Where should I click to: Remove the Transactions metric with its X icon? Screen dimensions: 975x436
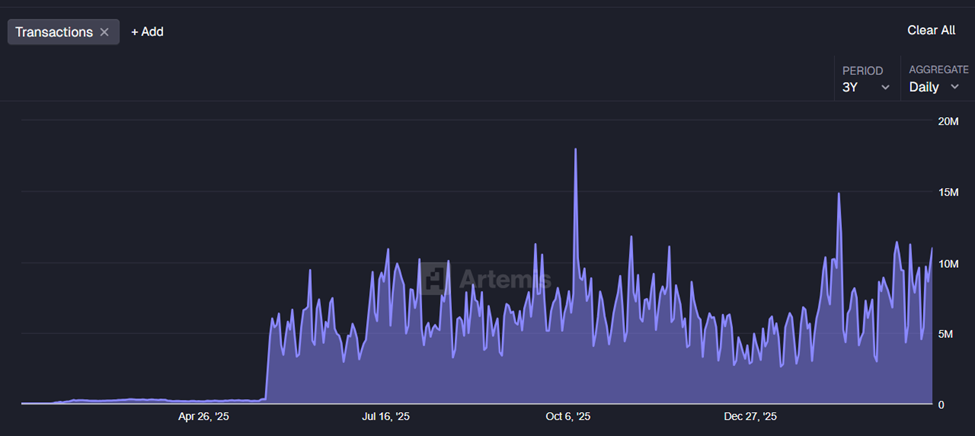[x=104, y=32]
